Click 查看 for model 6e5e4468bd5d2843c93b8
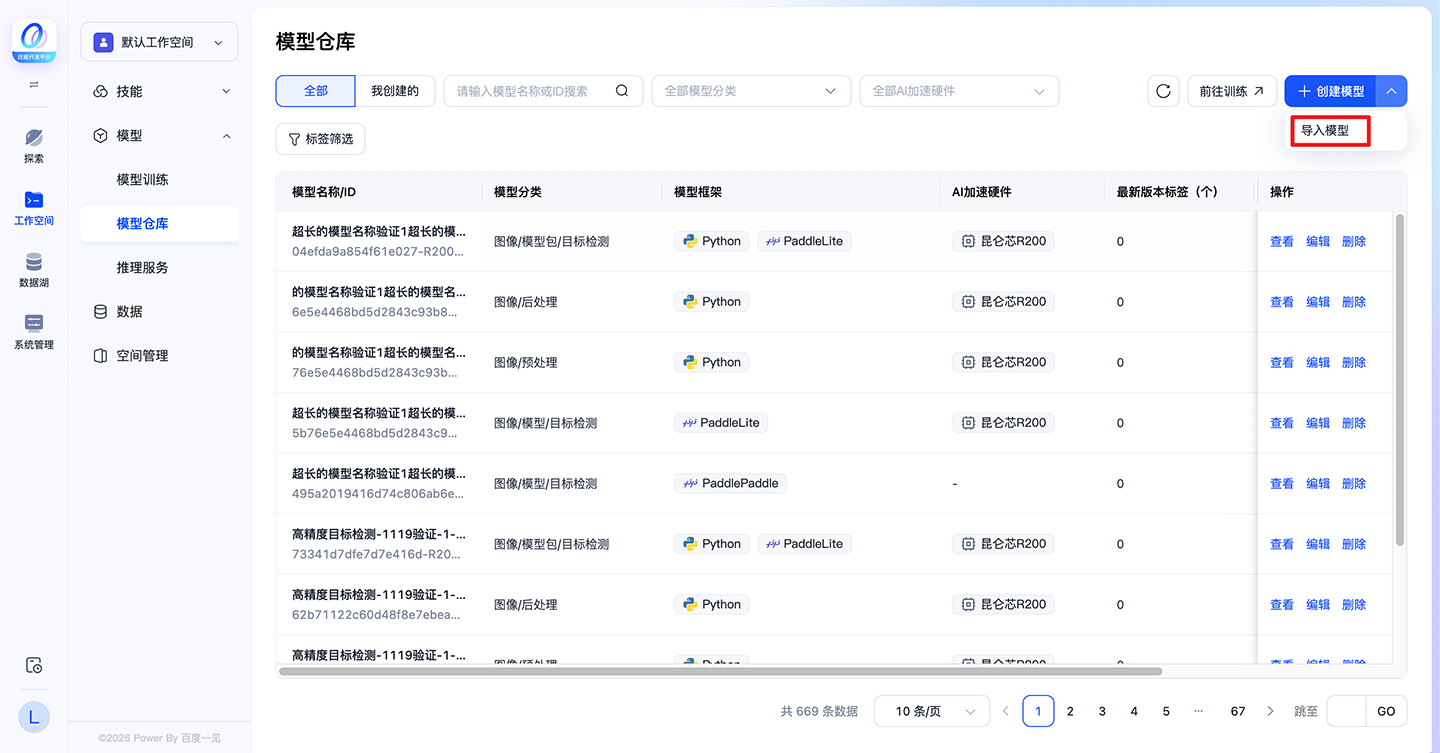 tap(1282, 302)
